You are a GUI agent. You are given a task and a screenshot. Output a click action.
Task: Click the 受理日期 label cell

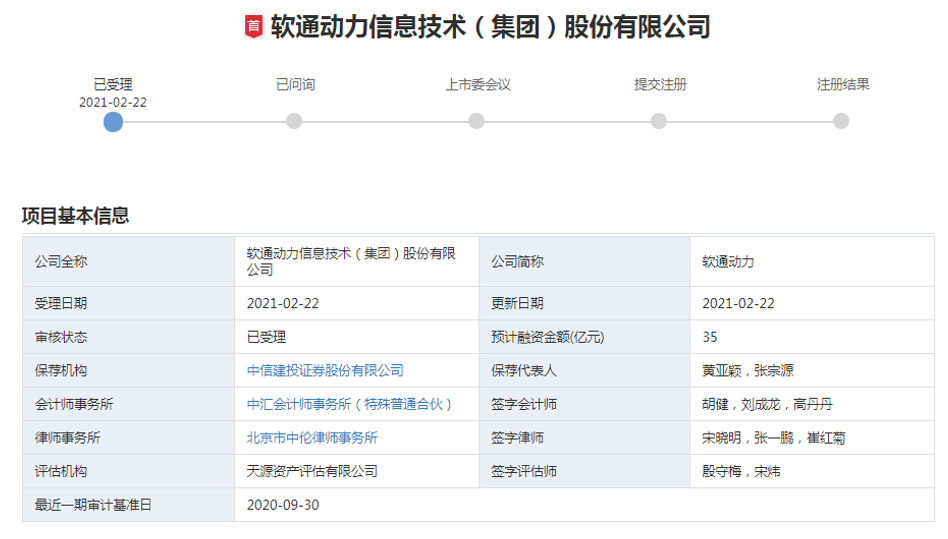[129, 303]
